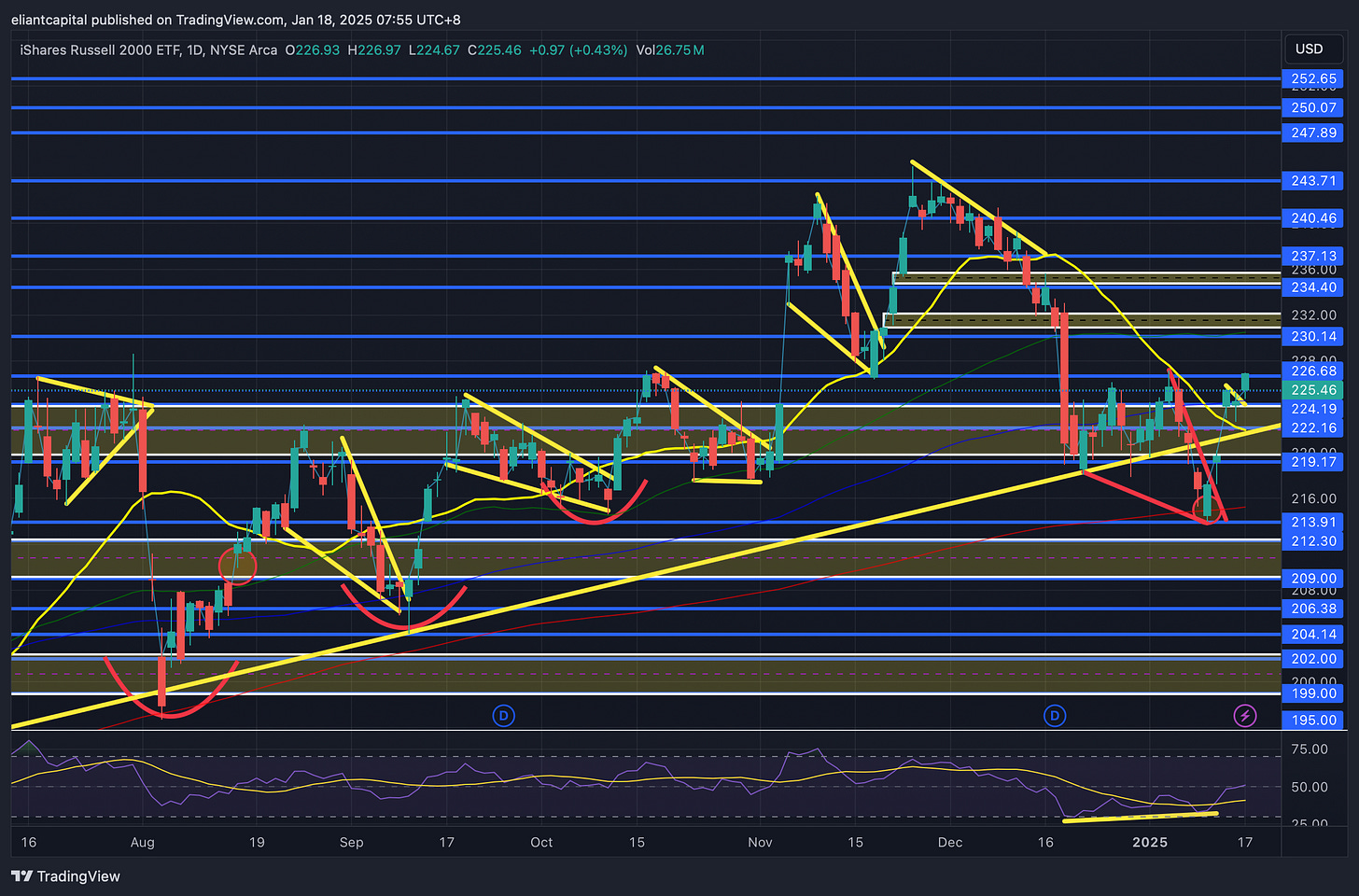Click the TradingView logo at bottom left

pyautogui.click(x=66, y=876)
